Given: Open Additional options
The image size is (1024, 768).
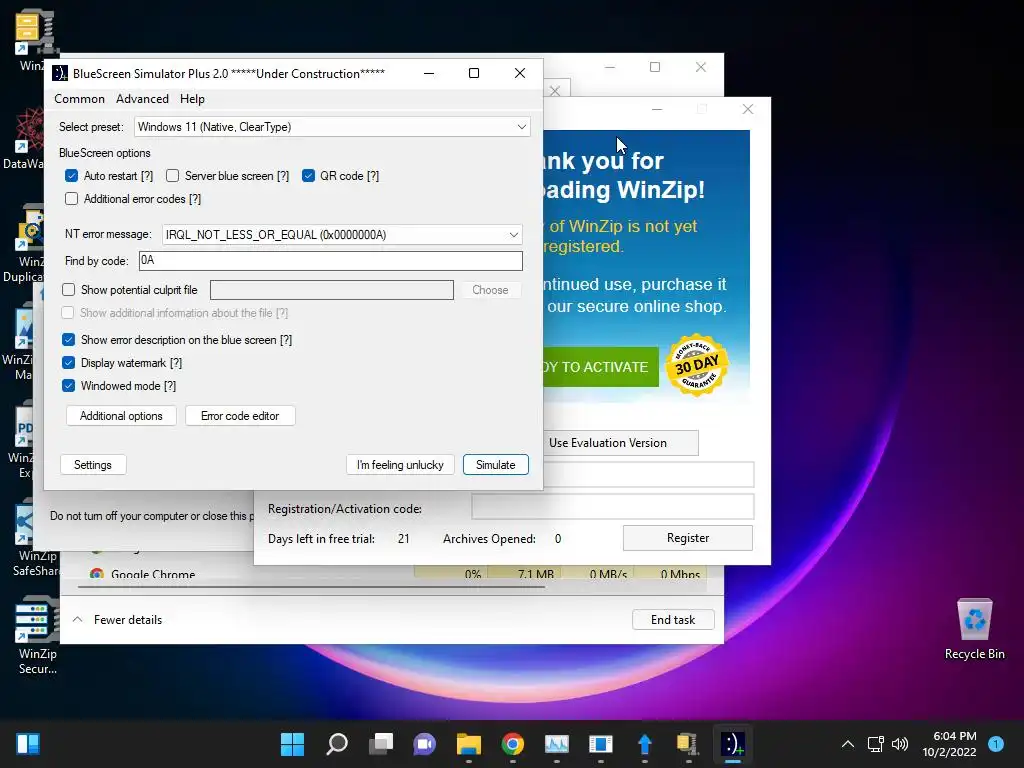Looking at the screenshot, I should pos(121,416).
